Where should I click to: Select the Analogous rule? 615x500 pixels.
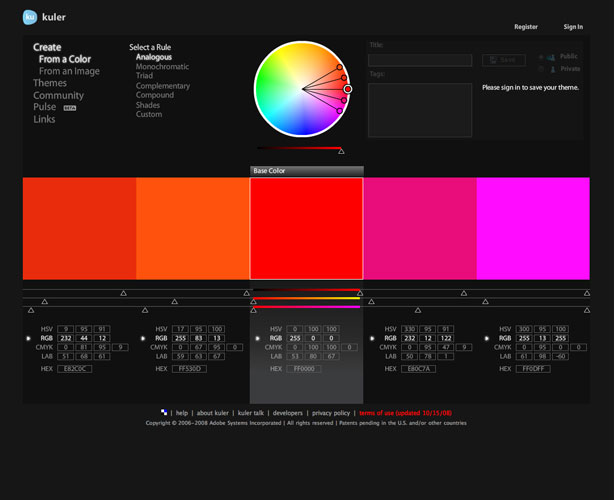154,57
